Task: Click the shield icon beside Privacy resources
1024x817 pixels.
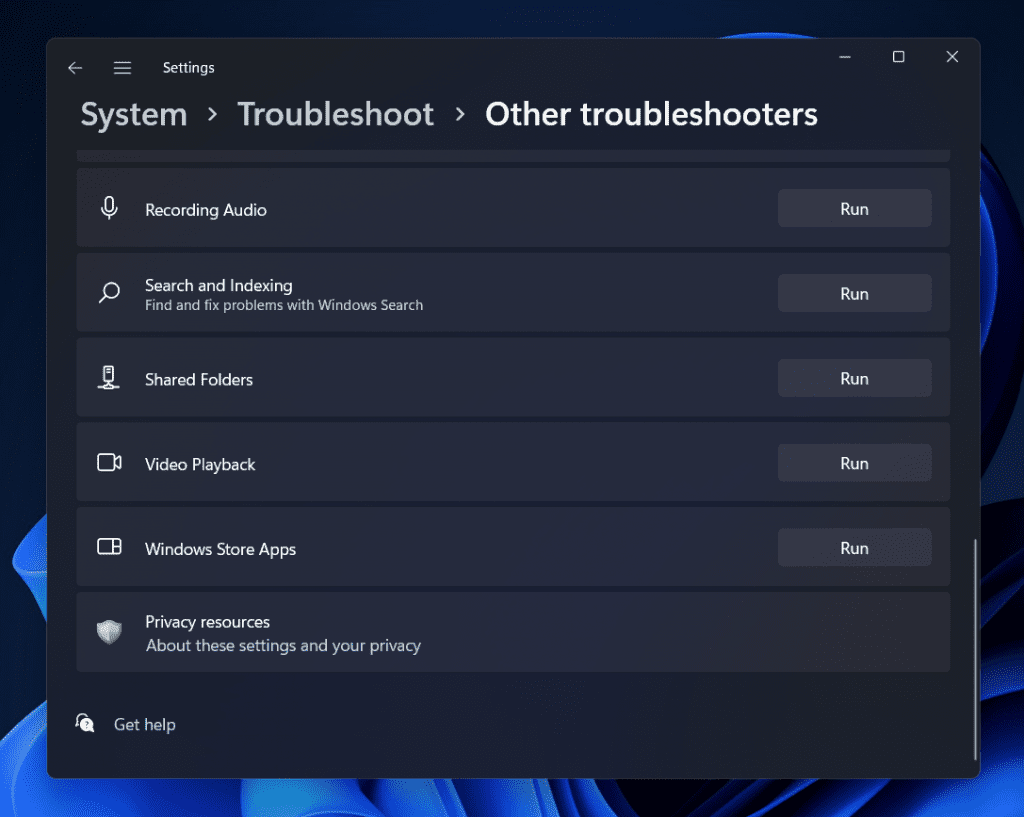Action: pyautogui.click(x=109, y=632)
